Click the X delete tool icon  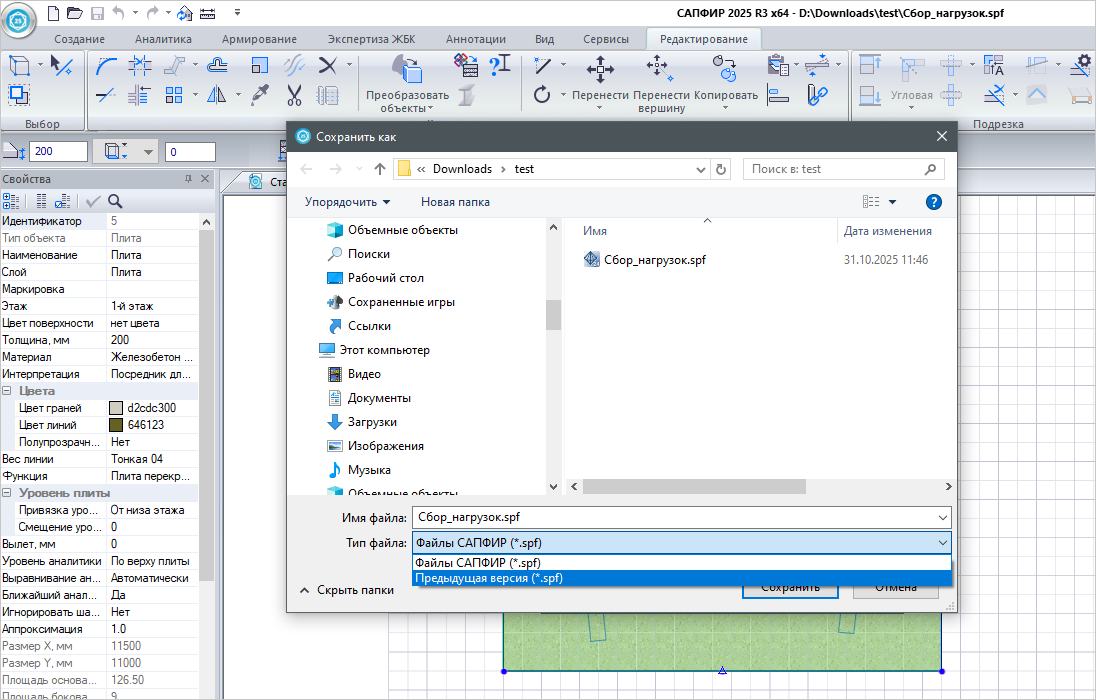click(x=328, y=66)
